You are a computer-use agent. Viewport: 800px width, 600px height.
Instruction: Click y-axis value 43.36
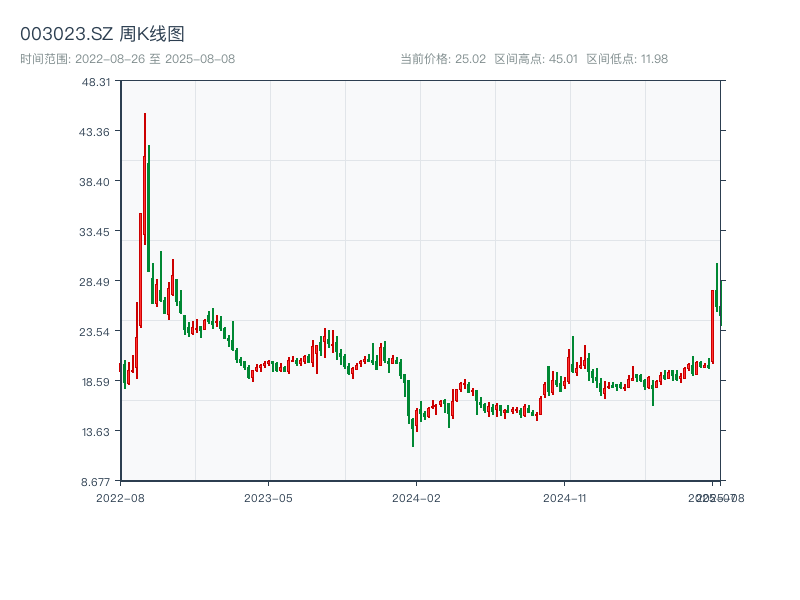click(94, 132)
